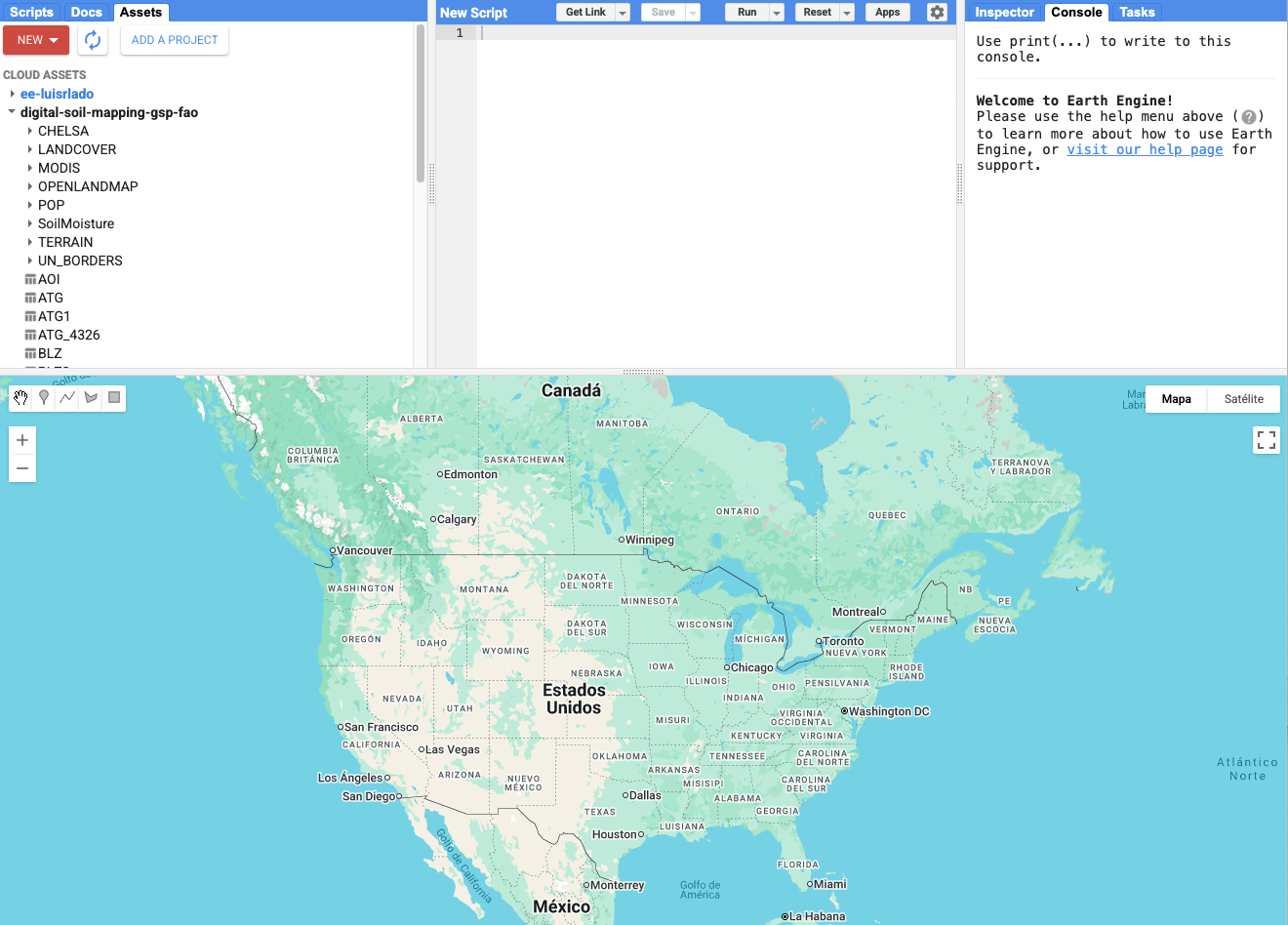Select the hand pan tool on map

tap(20, 398)
